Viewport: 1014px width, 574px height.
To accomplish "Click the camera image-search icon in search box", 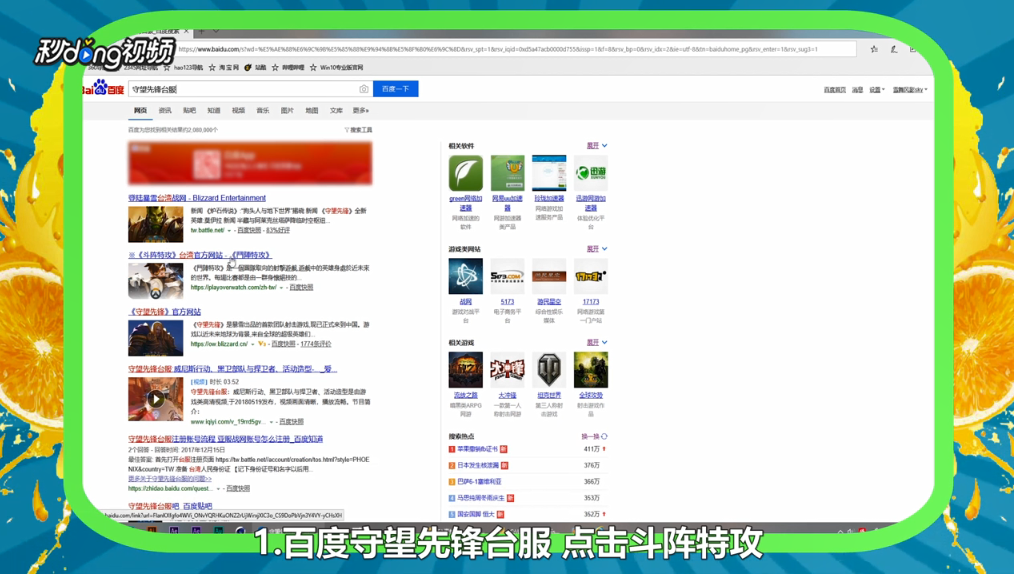I will click(363, 89).
